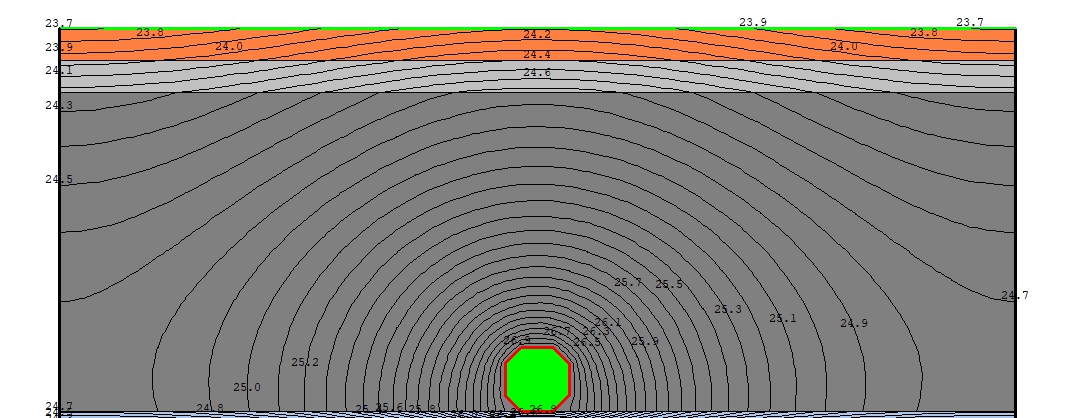Click the 24.3 contour label
1078x418 pixels.
click(59, 105)
